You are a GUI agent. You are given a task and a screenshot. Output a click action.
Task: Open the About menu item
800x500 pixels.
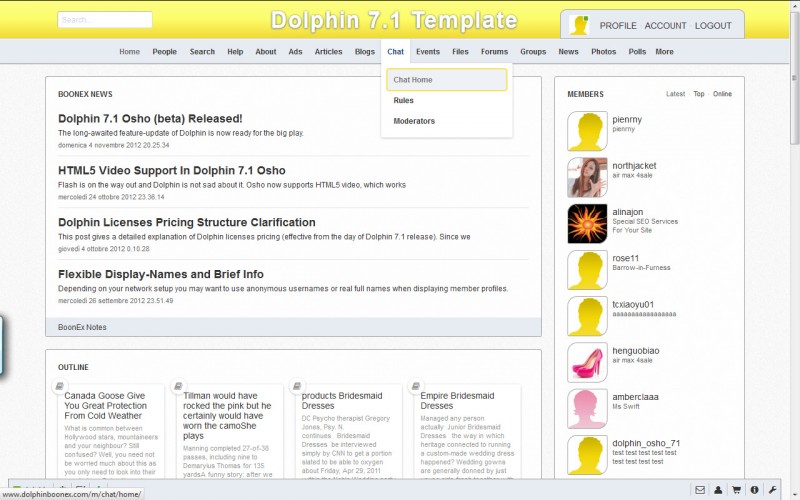click(x=266, y=52)
